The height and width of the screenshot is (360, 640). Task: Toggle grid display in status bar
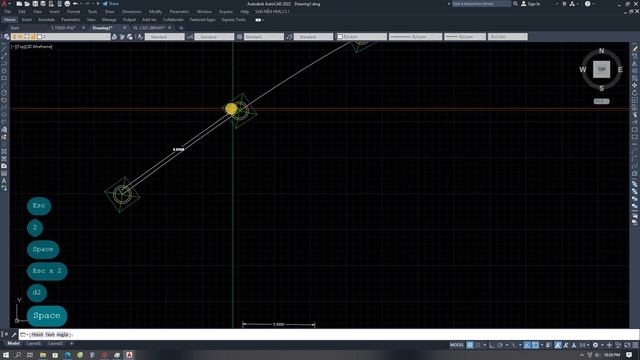(x=470, y=345)
